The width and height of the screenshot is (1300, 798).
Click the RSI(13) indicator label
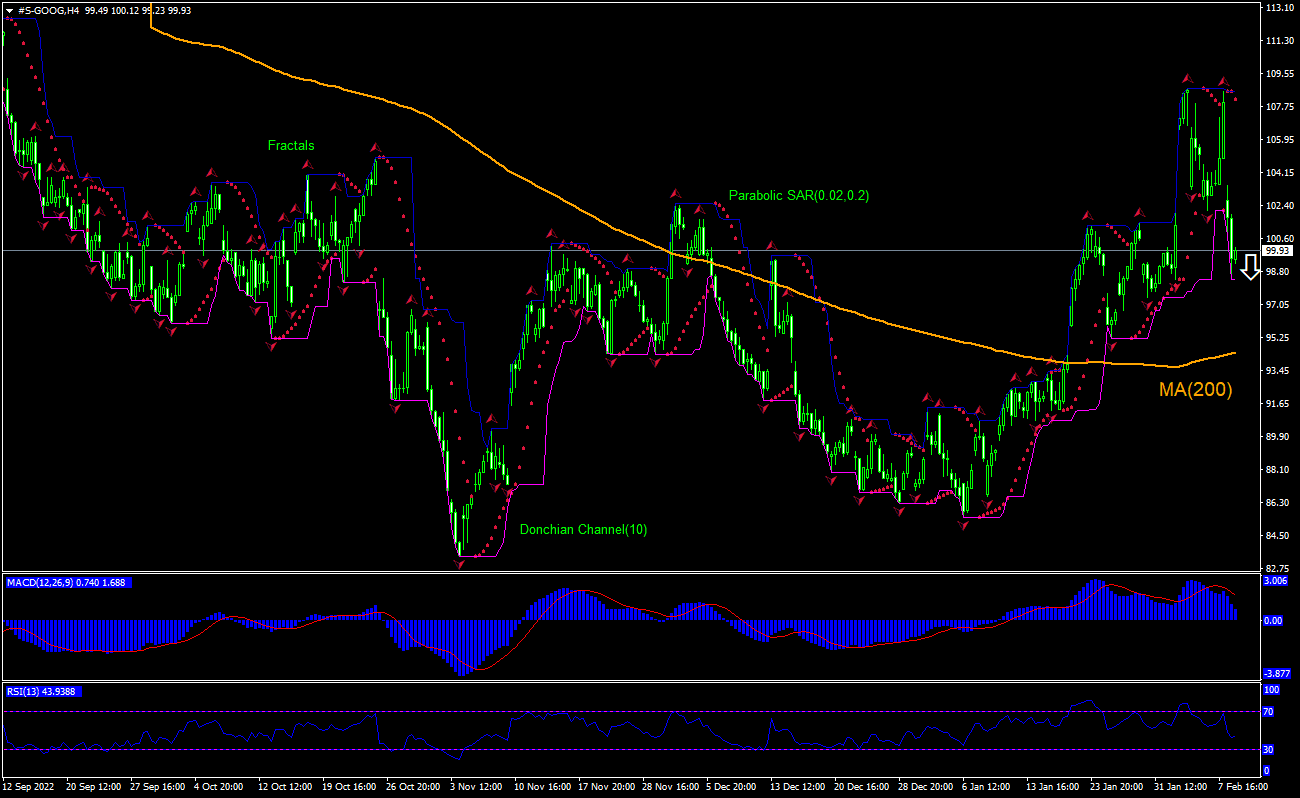tap(26, 691)
